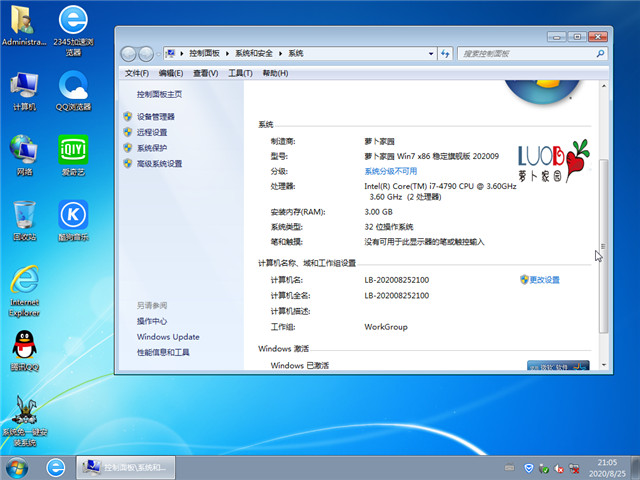The width and height of the screenshot is (640, 480).
Task: Launch 2345 browser from desktop
Action: [x=73, y=30]
